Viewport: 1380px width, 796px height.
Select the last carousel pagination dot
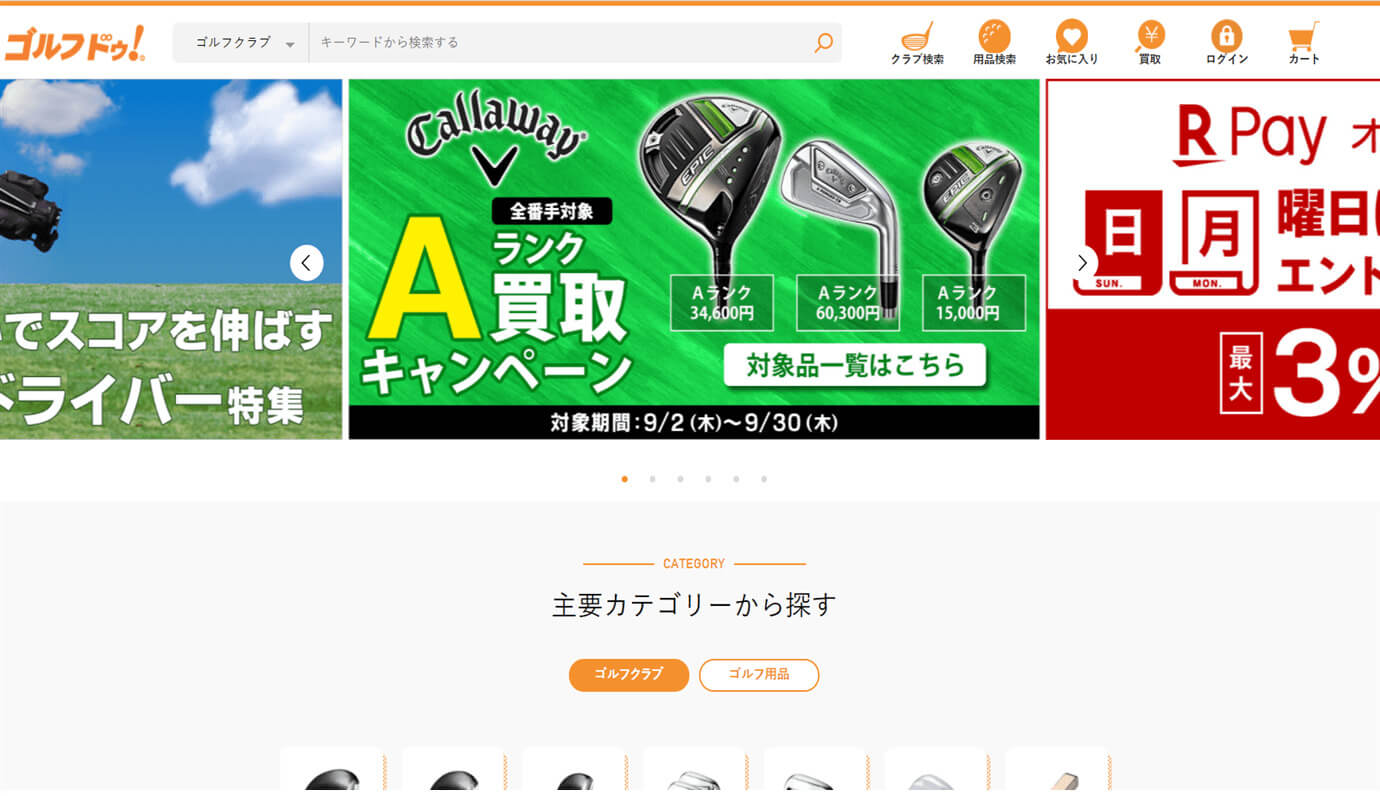764,479
